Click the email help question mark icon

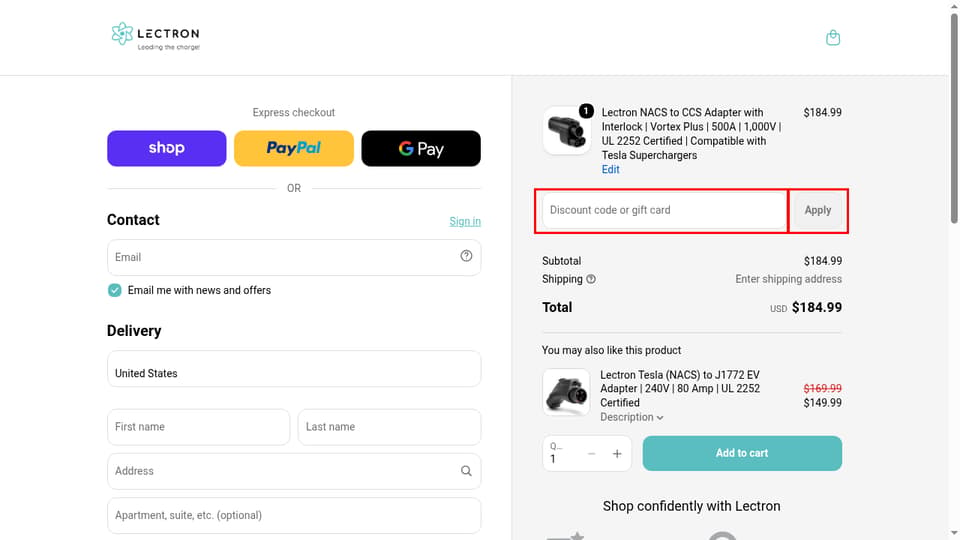click(x=467, y=256)
